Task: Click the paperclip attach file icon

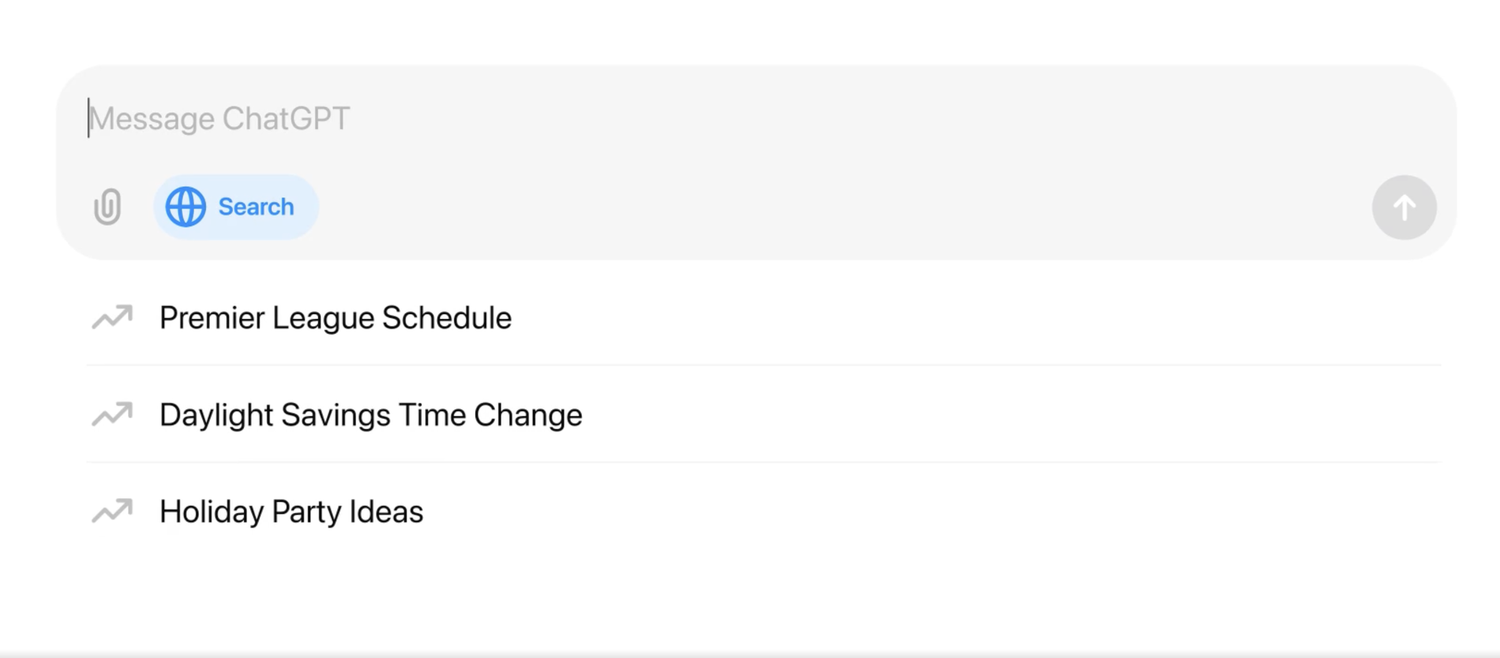Action: [x=107, y=207]
